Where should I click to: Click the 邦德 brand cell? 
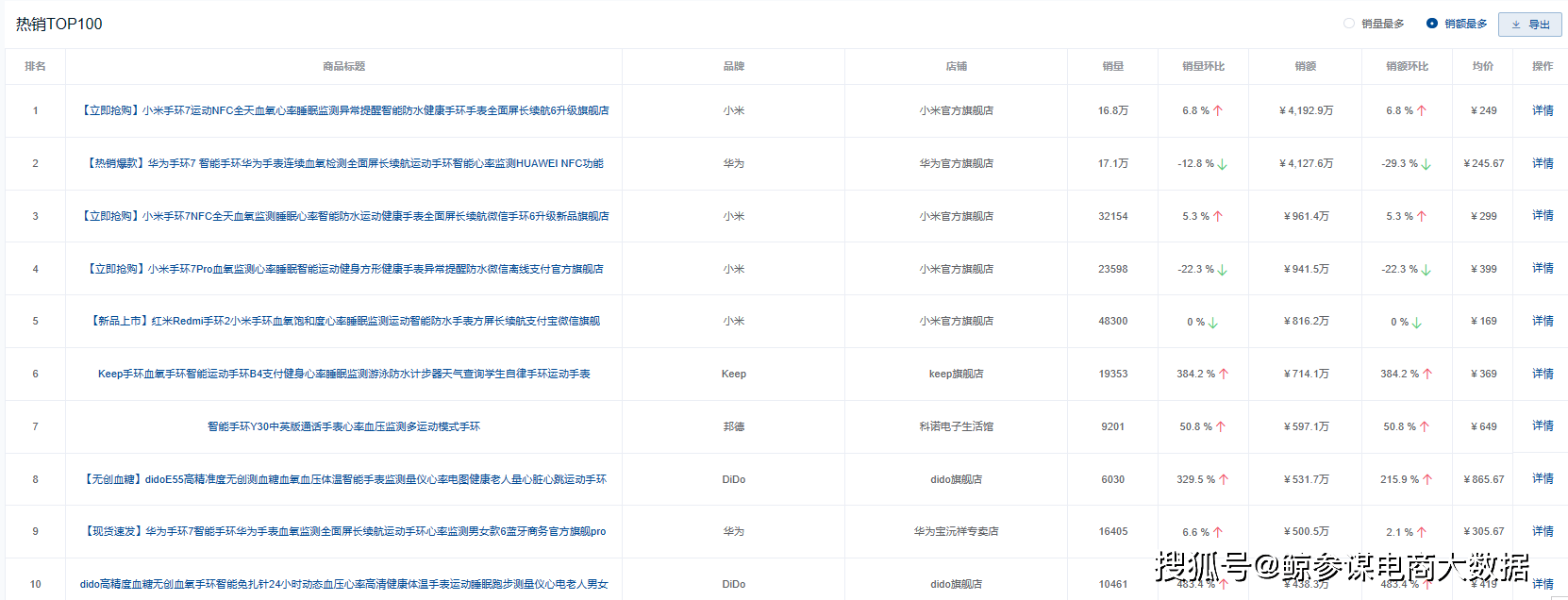point(734,426)
